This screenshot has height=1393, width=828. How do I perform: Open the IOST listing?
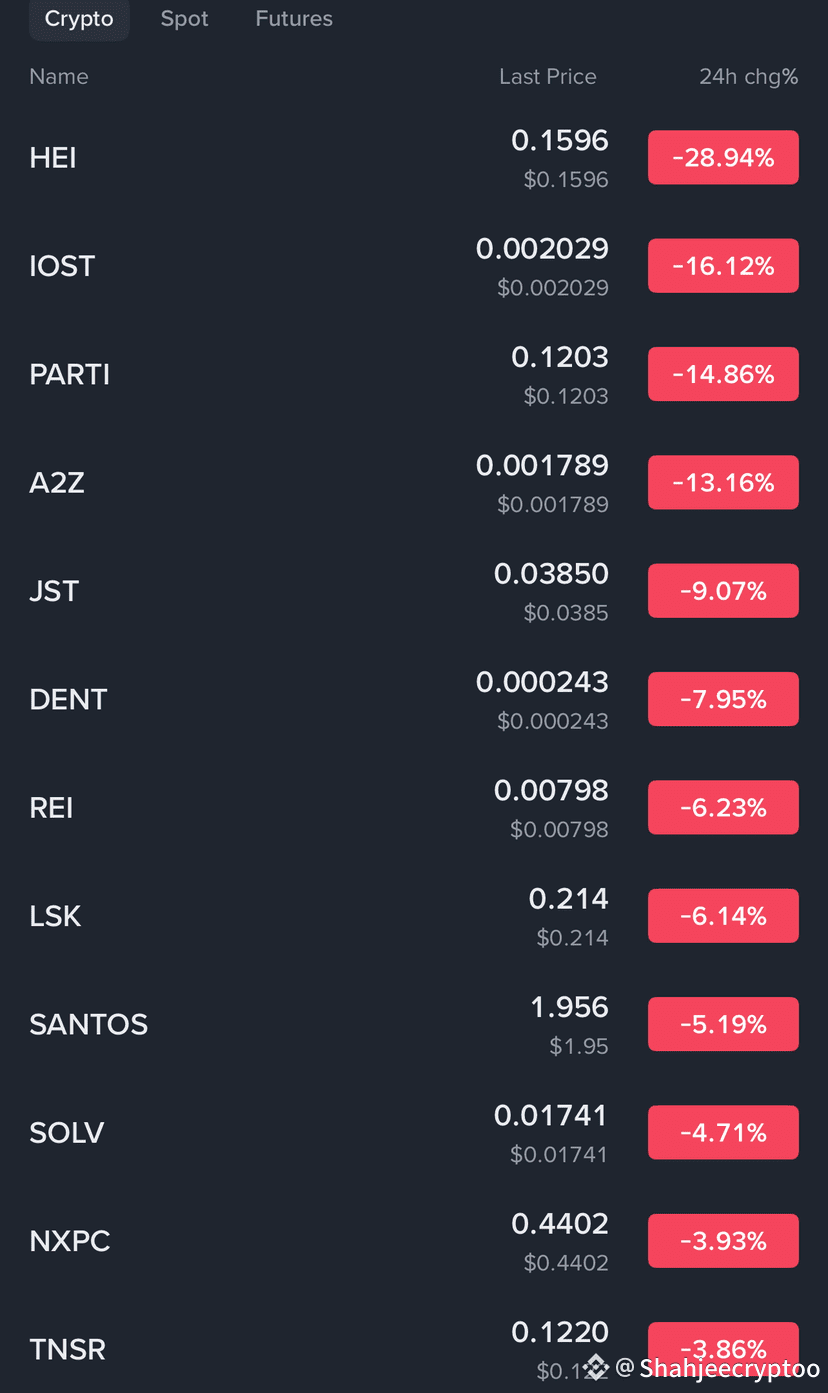pyautogui.click(x=414, y=266)
